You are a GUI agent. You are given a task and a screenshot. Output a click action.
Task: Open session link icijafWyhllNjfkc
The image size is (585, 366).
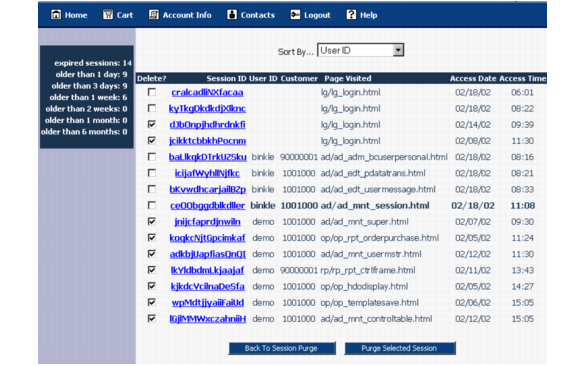[x=207, y=173]
